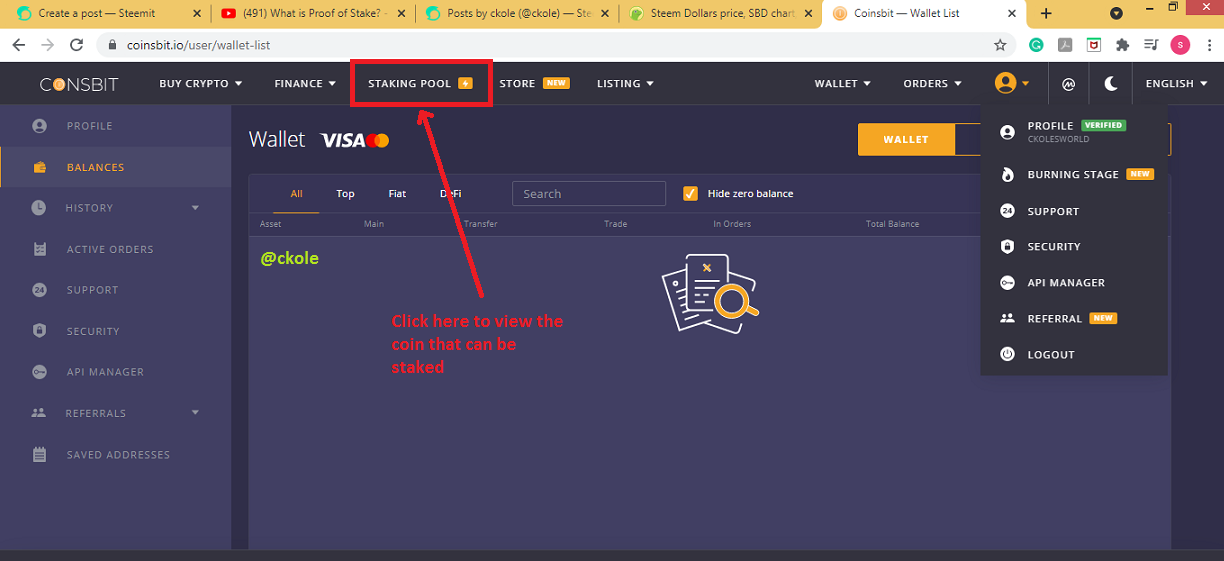1224x561 pixels.
Task: Reload the page in Chrome
Action: [x=76, y=45]
